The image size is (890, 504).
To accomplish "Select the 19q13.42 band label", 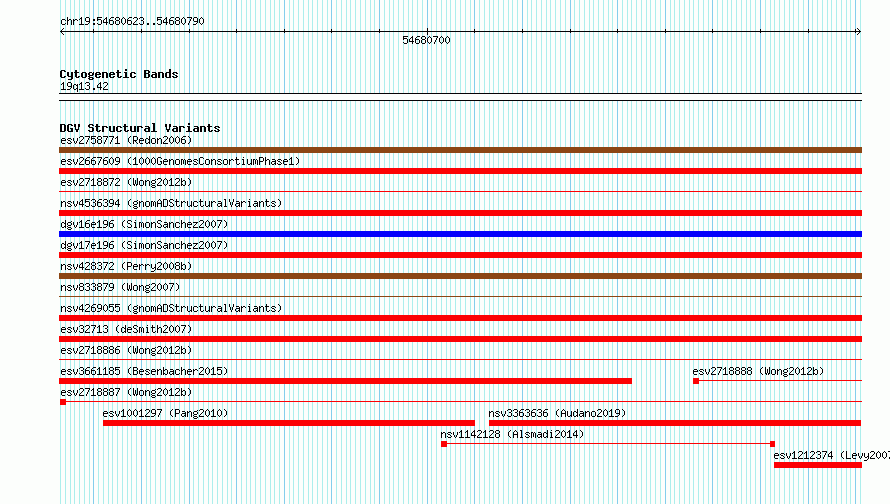I will (84, 86).
